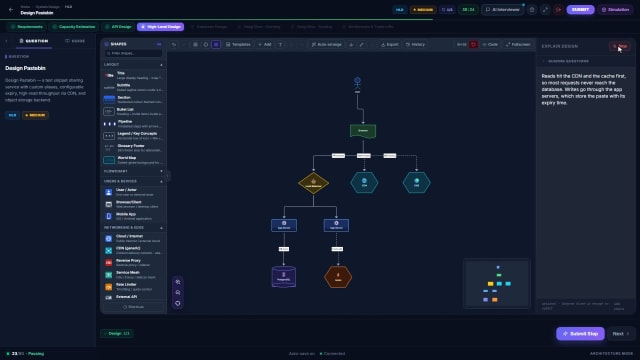Click the zoom-in icon on canvas controls
The image size is (640, 360).
pos(178,282)
